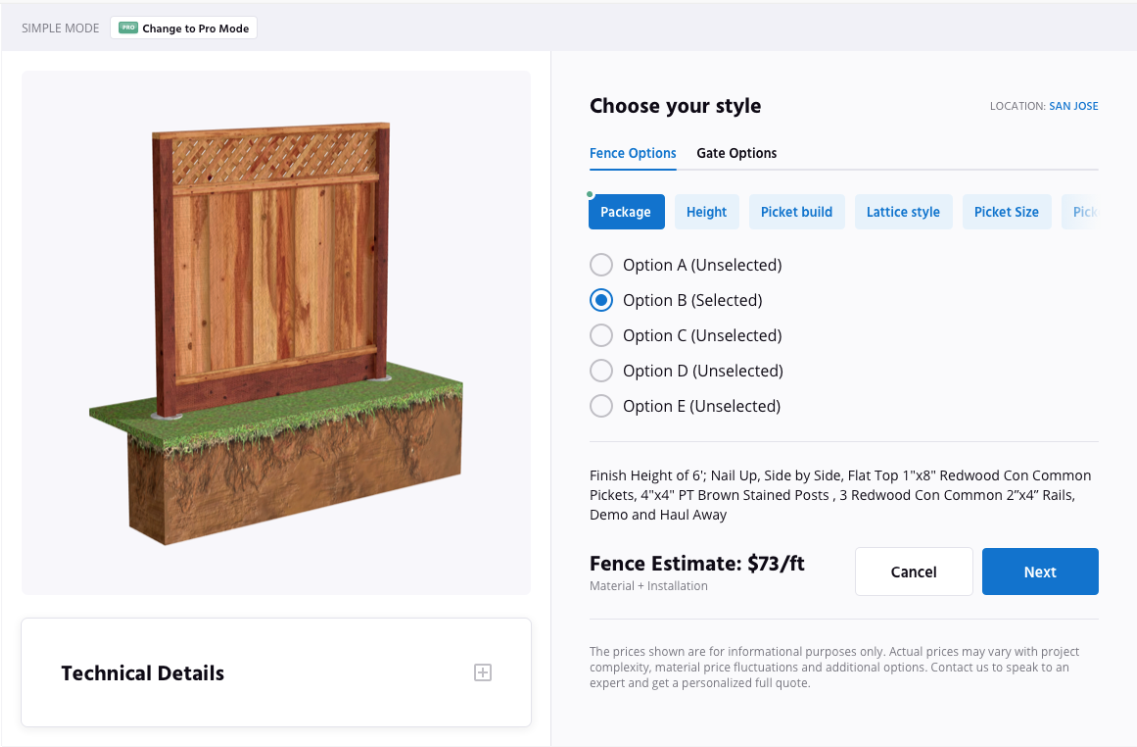Show Picket build options
The width and height of the screenshot is (1137, 747).
797,212
